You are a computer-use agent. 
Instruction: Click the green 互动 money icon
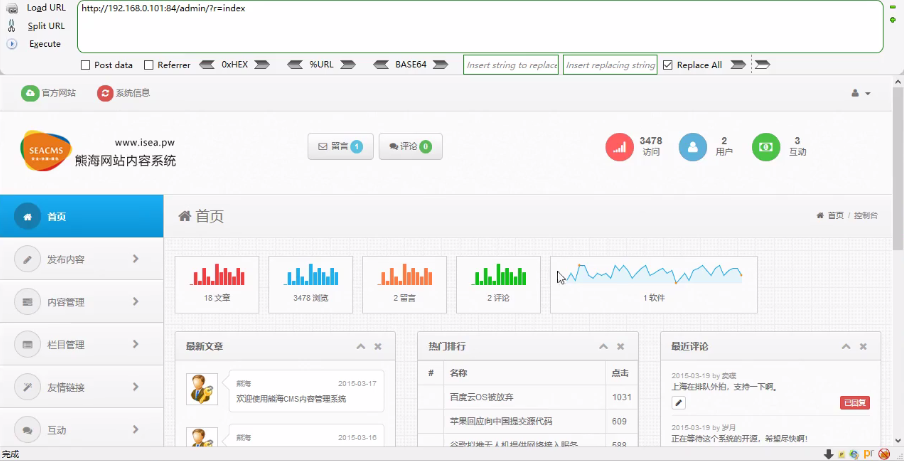click(x=766, y=146)
